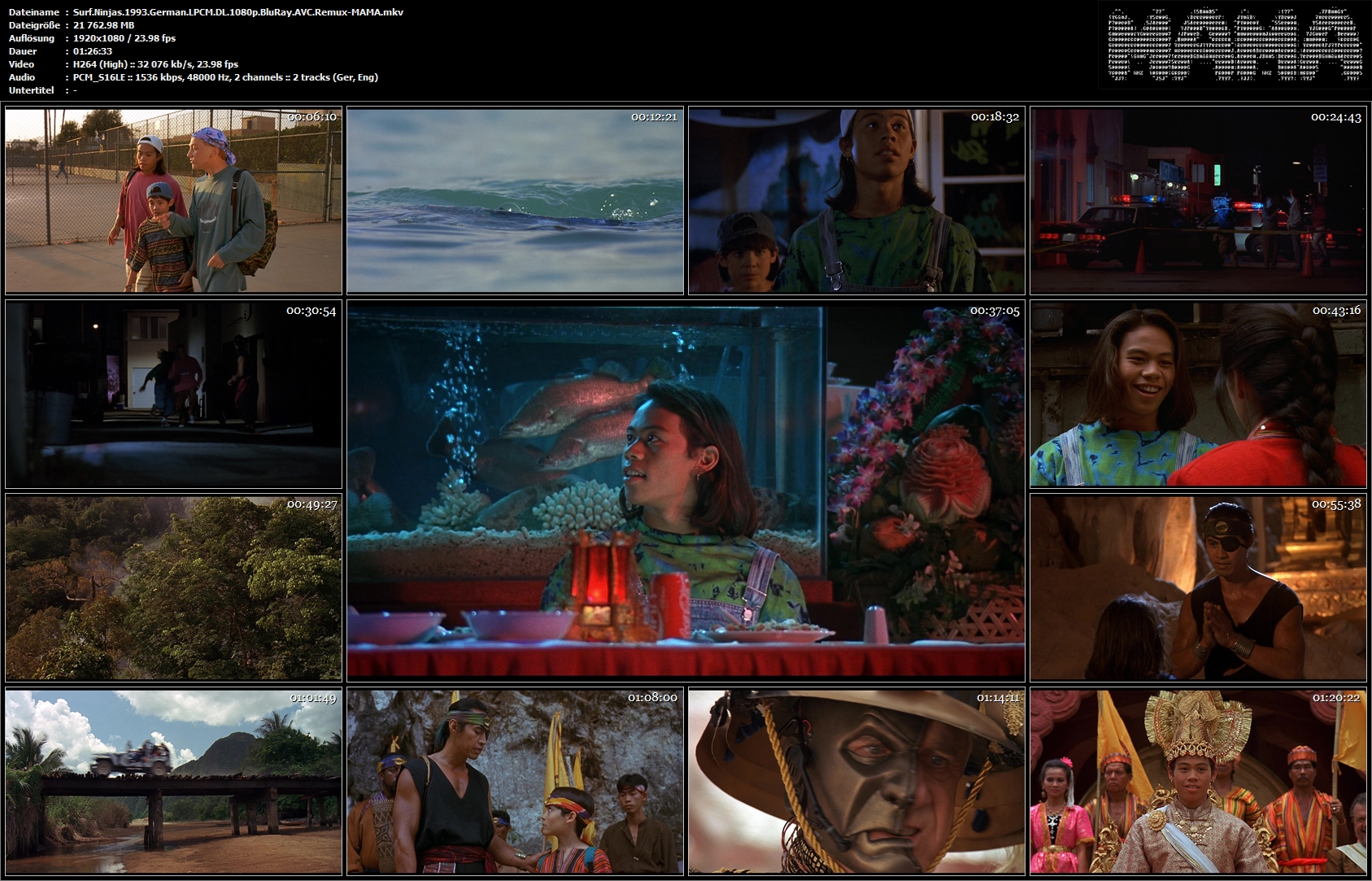Open the masked face frame at 01:14:11
Image resolution: width=1372 pixels, height=881 pixels.
point(856,782)
